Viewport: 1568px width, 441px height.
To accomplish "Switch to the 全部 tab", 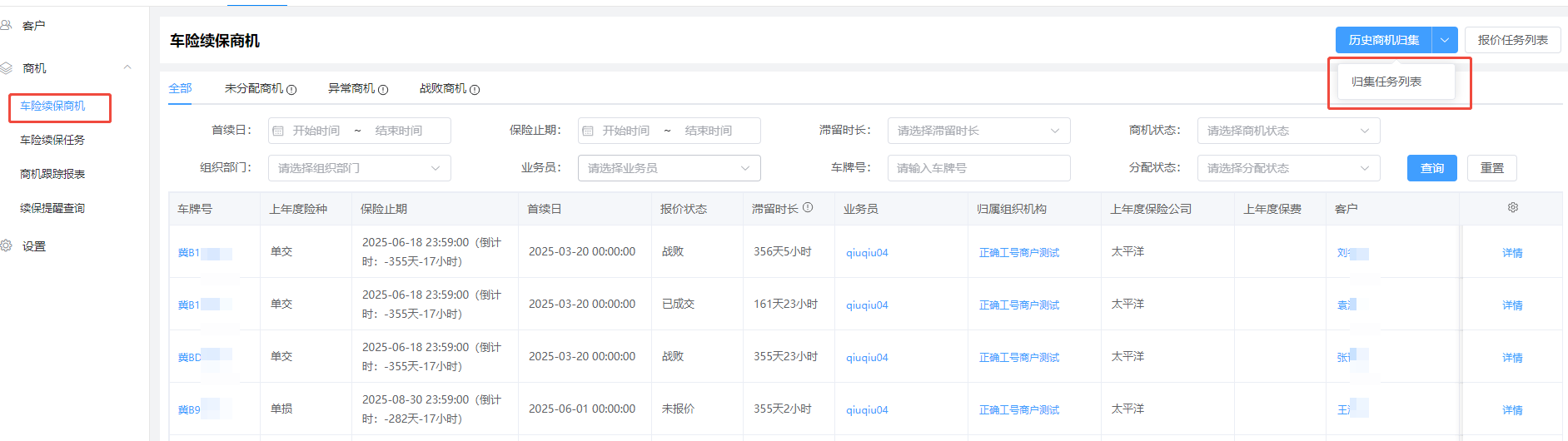I will point(180,88).
